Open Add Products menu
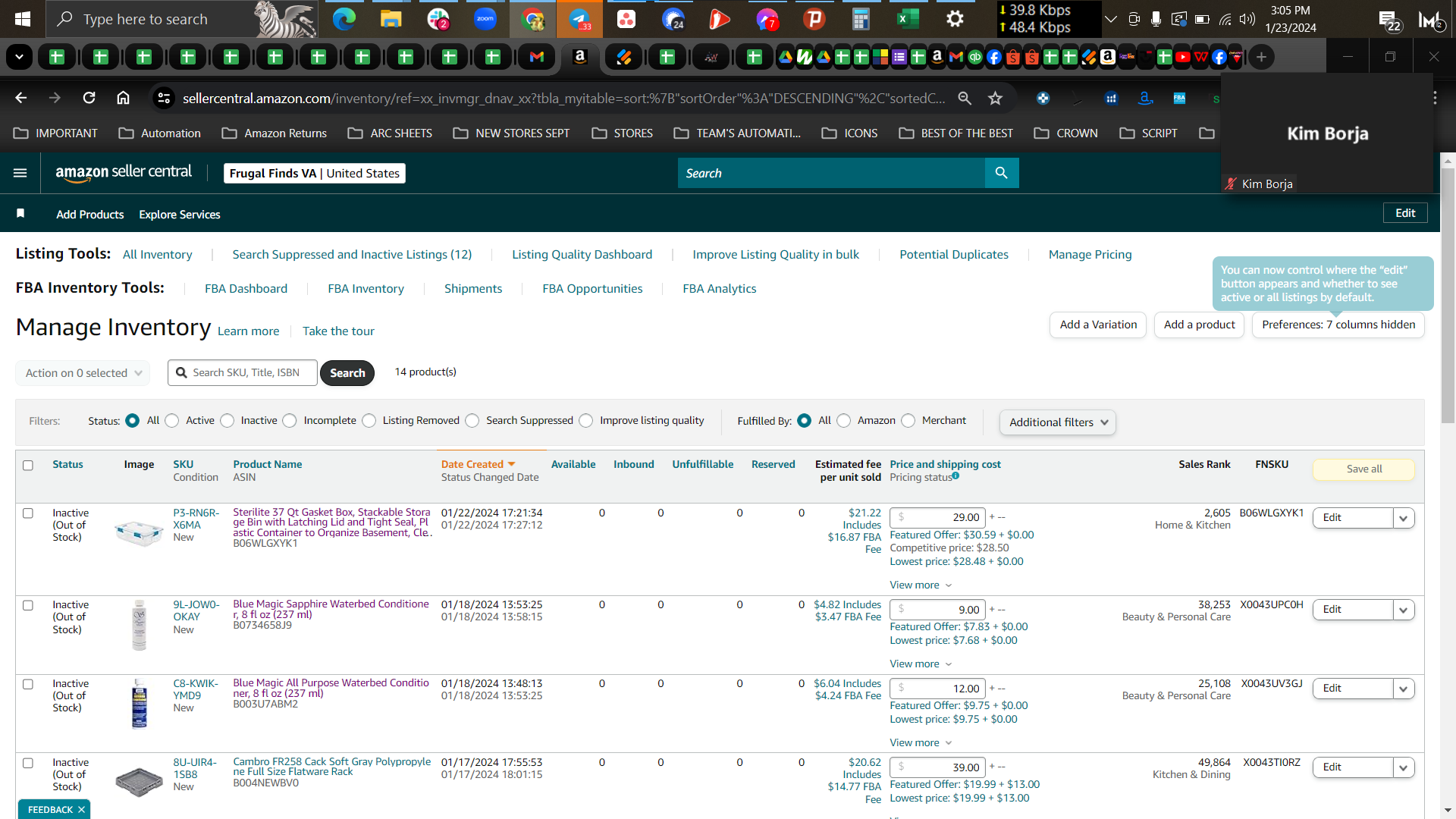This screenshot has height=819, width=1456. click(x=89, y=215)
